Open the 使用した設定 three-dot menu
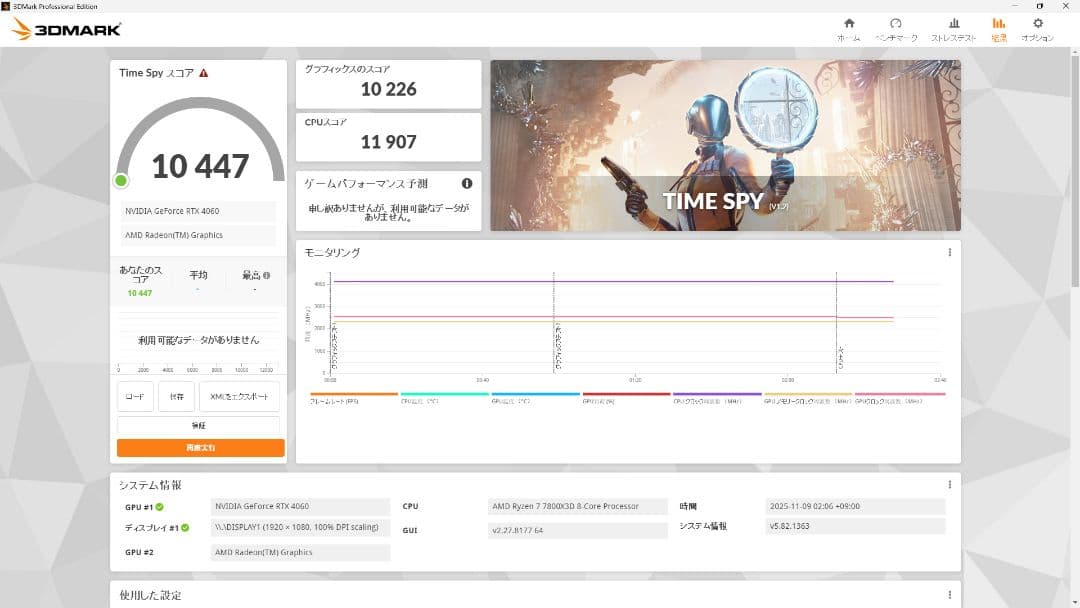The width and height of the screenshot is (1080, 608). click(950, 594)
